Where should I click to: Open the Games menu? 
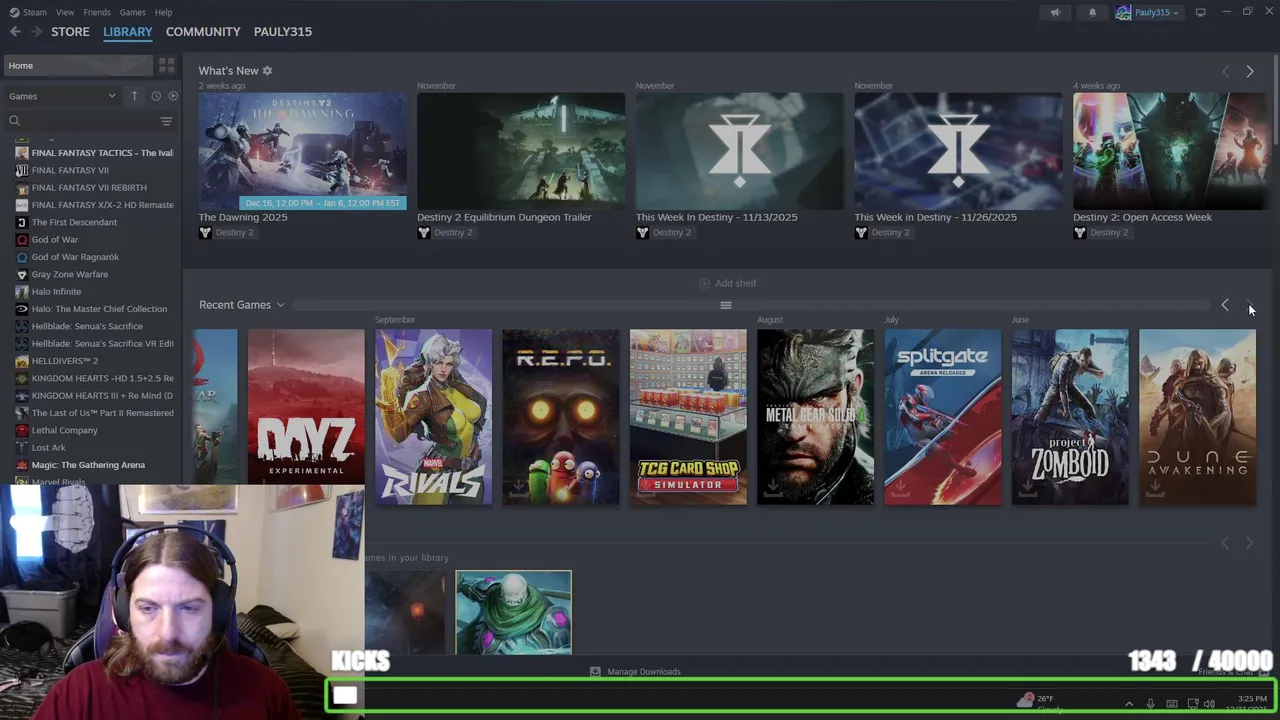[132, 12]
